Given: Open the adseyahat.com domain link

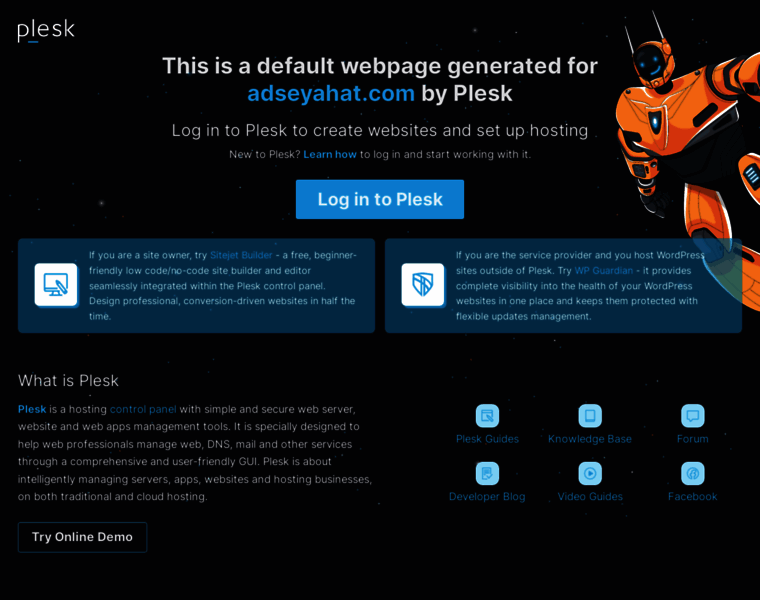Looking at the screenshot, I should coord(331,93).
